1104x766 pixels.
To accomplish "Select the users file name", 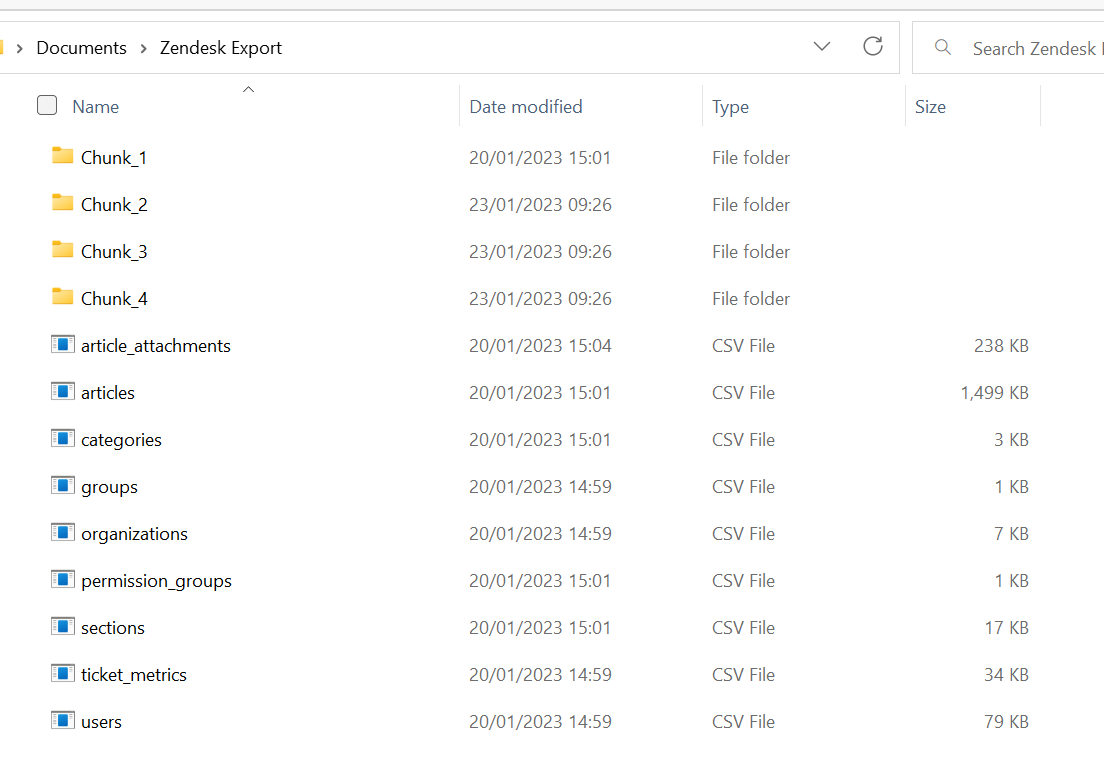I will click(x=101, y=722).
